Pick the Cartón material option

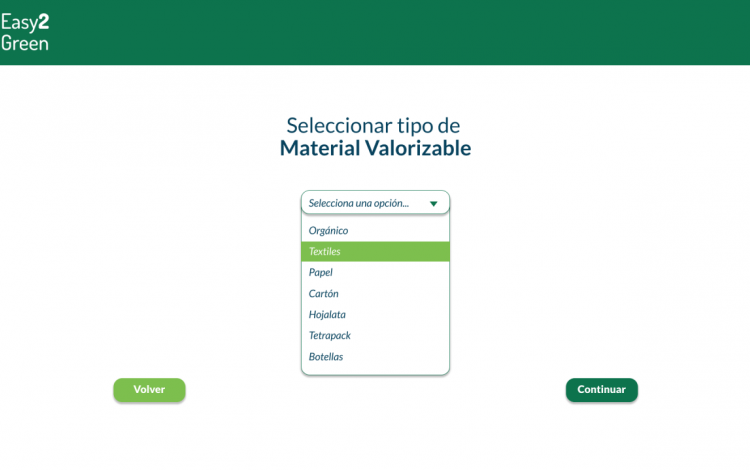[x=375, y=294]
